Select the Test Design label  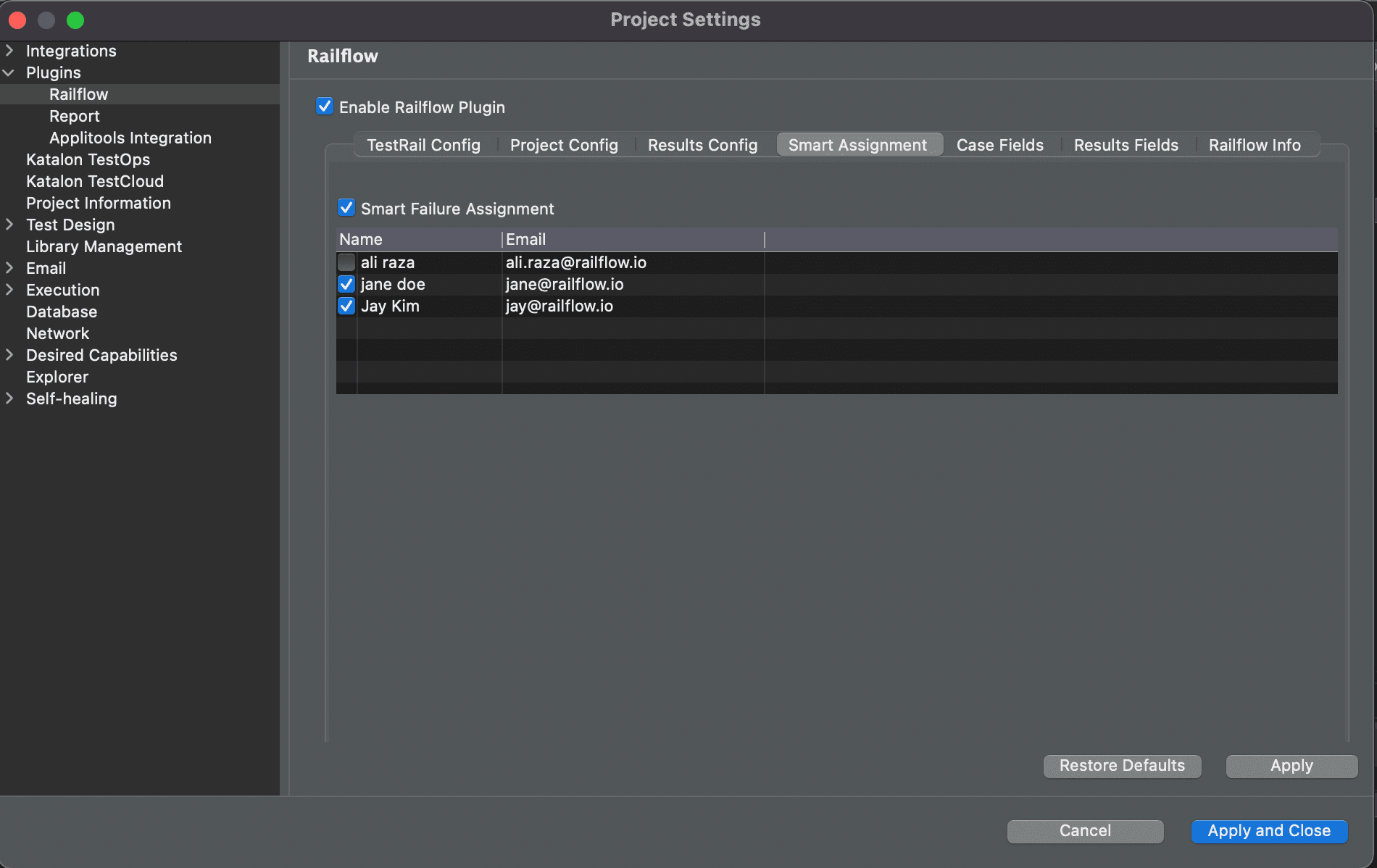click(70, 225)
